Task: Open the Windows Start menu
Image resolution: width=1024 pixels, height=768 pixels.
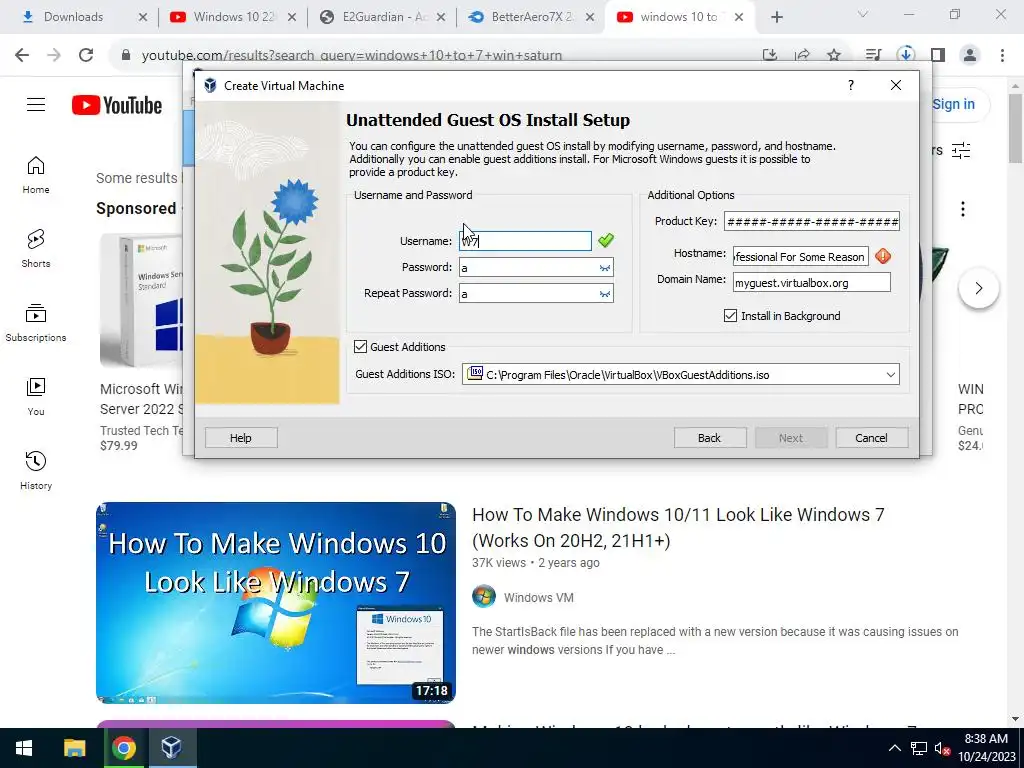Action: click(x=24, y=748)
